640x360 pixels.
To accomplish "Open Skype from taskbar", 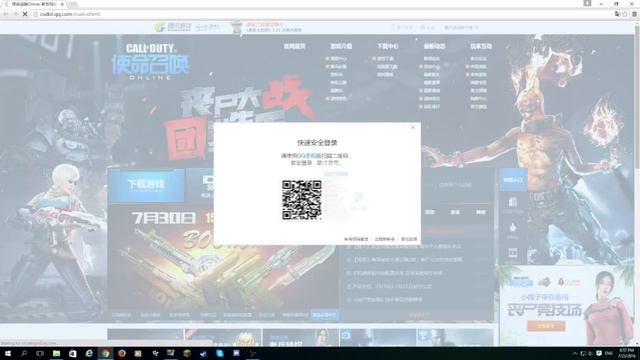I will (220, 353).
